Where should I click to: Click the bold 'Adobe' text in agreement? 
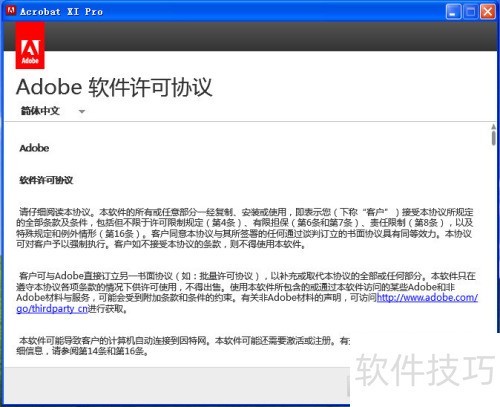(x=34, y=148)
